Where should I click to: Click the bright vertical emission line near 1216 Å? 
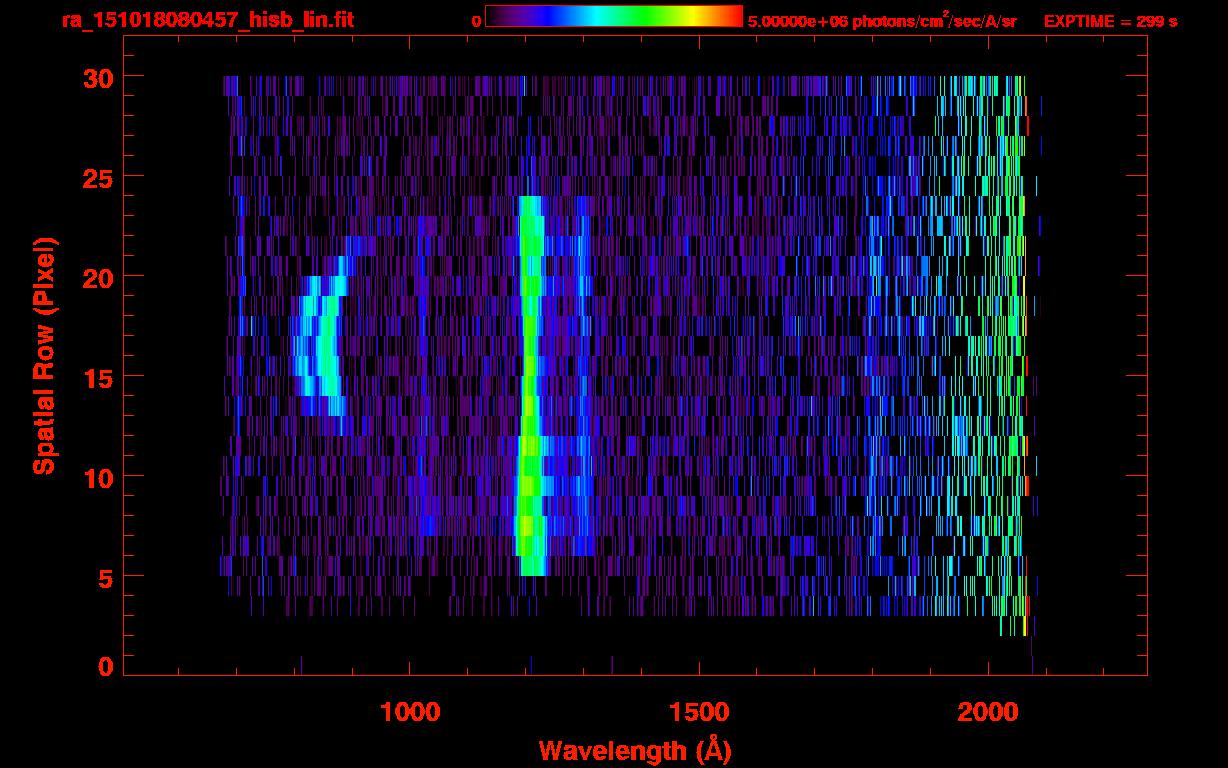530,386
